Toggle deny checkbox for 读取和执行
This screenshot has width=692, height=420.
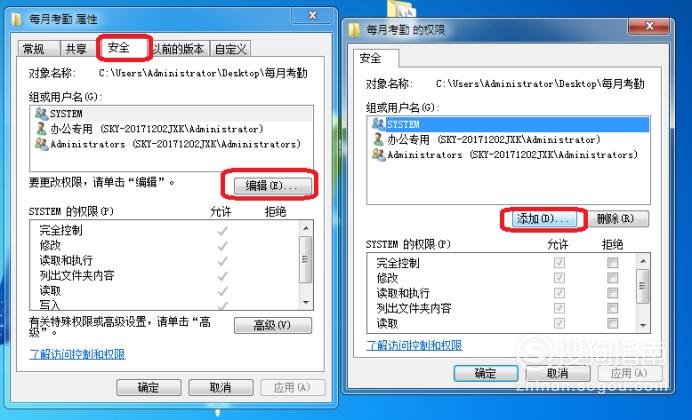(612, 293)
